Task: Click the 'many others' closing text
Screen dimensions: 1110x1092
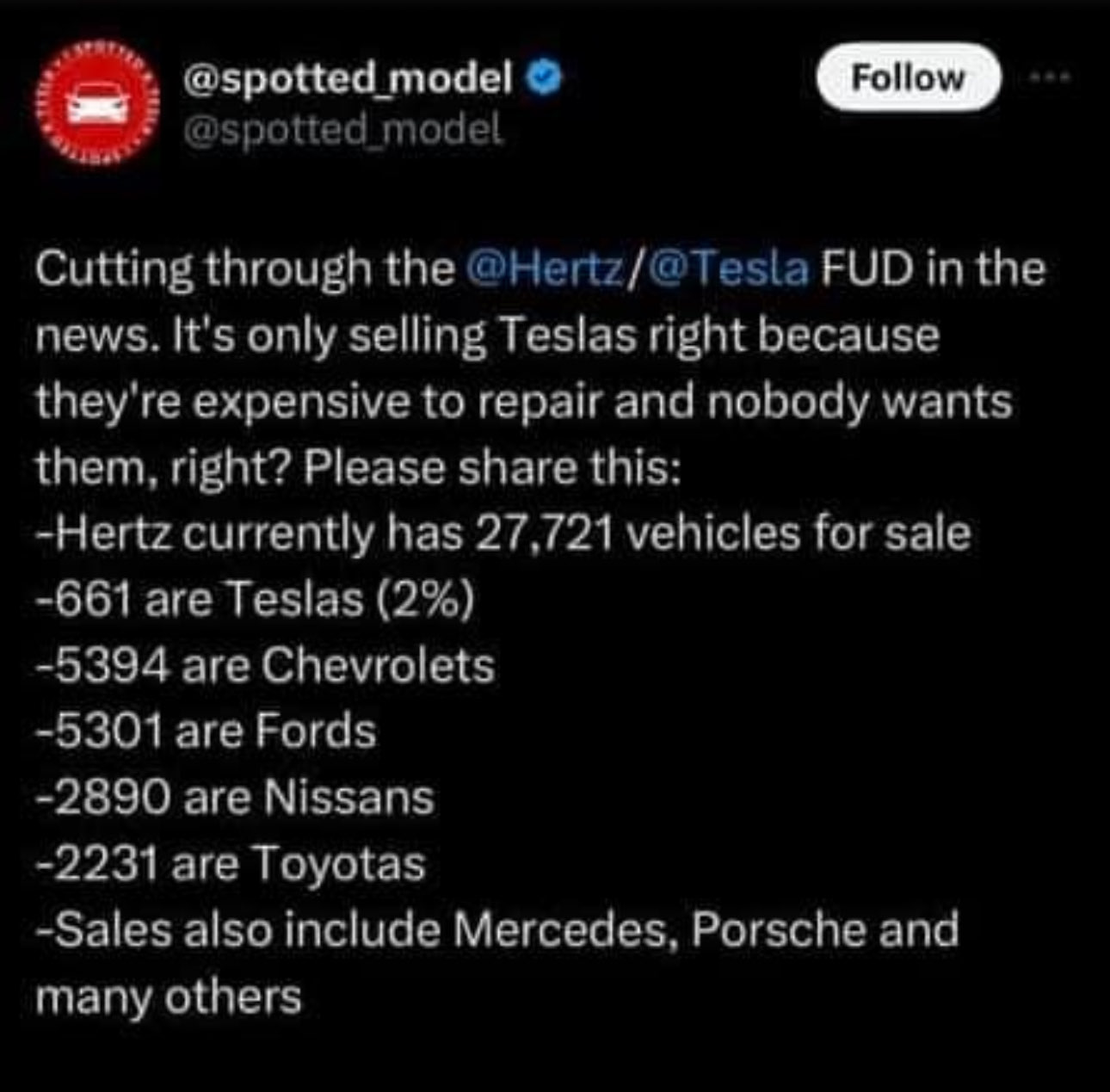Action: [169, 996]
